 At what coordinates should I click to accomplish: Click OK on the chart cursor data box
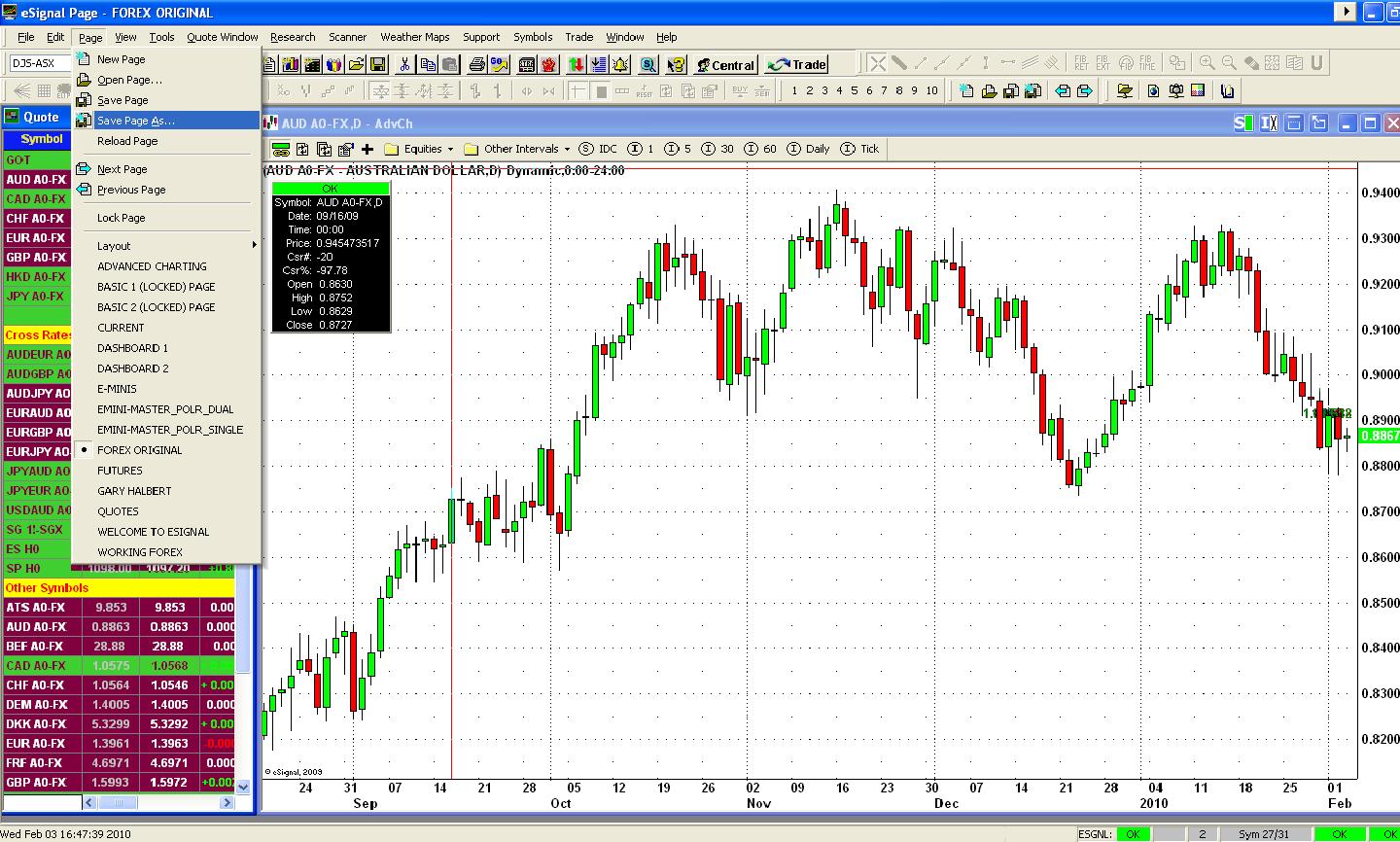point(331,189)
